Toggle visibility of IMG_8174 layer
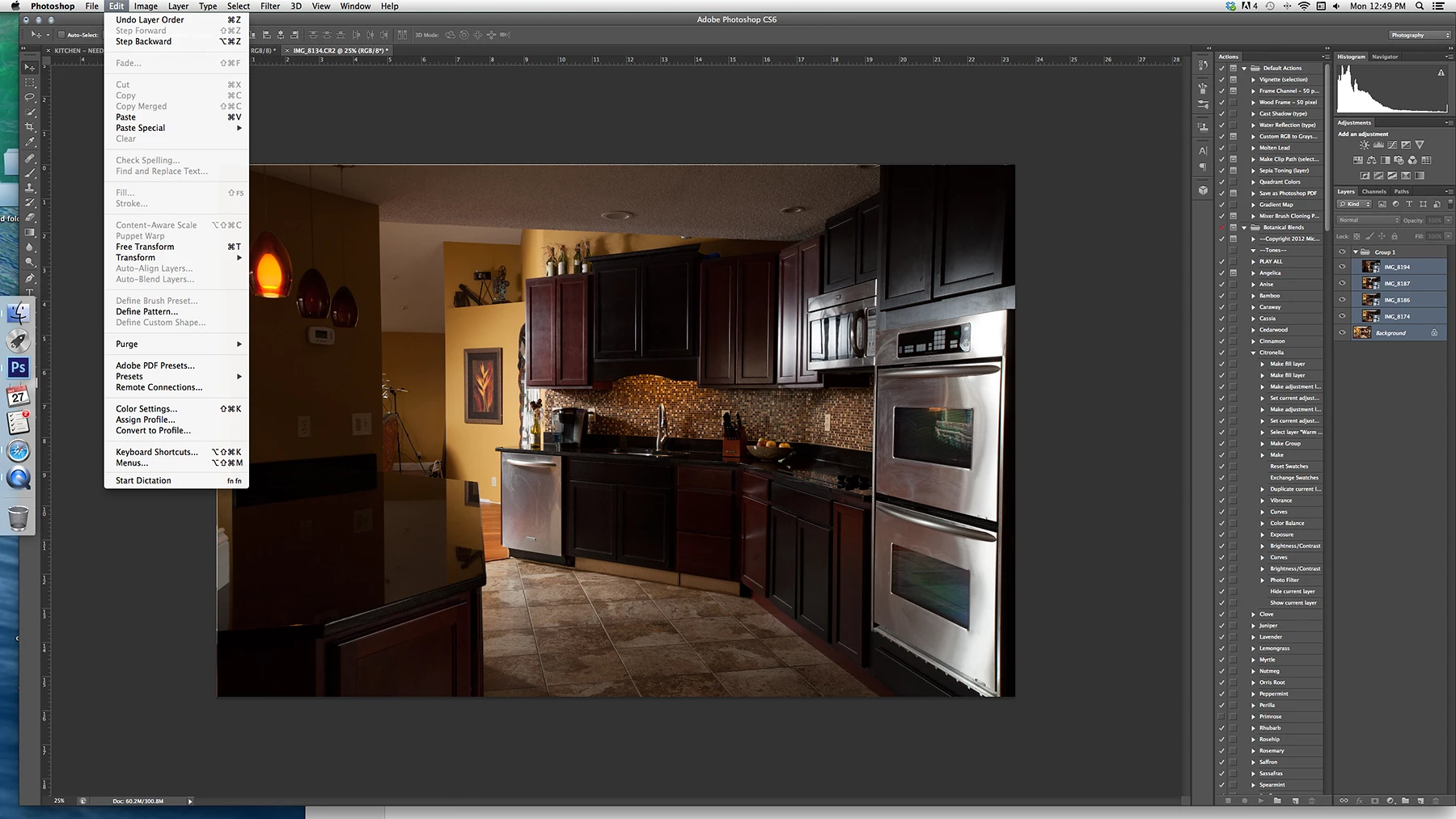The height and width of the screenshot is (819, 1456). [x=1343, y=316]
